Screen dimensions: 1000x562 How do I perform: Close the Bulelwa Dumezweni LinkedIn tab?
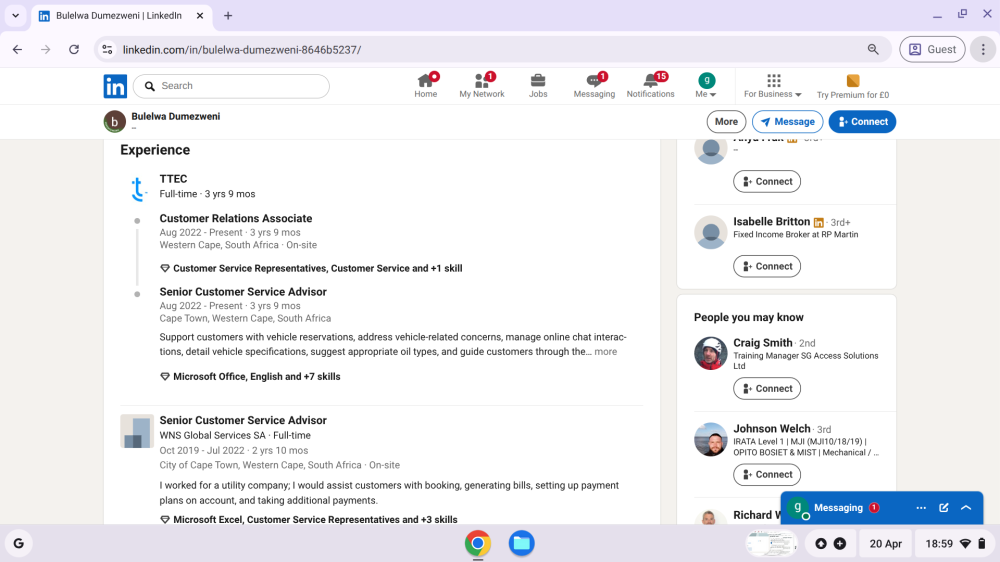click(x=200, y=15)
